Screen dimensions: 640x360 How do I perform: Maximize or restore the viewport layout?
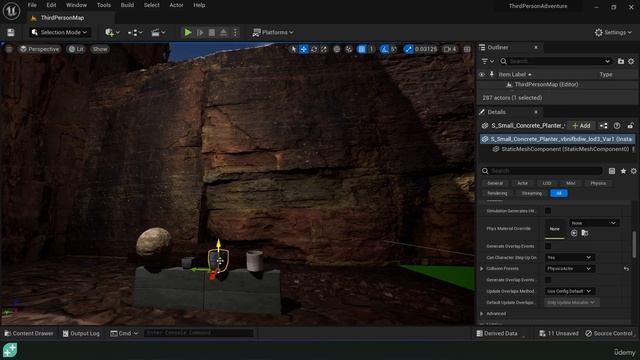(x=467, y=49)
